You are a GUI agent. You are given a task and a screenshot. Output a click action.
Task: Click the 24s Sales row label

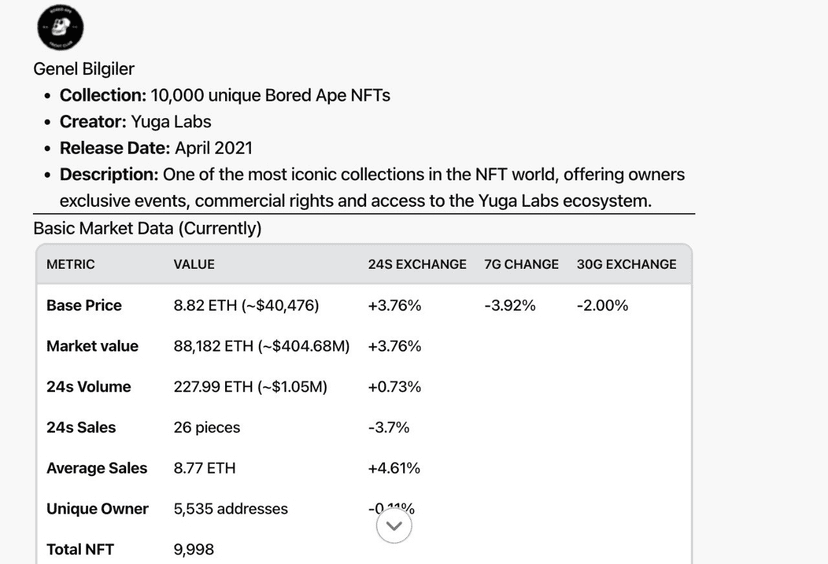(81, 428)
